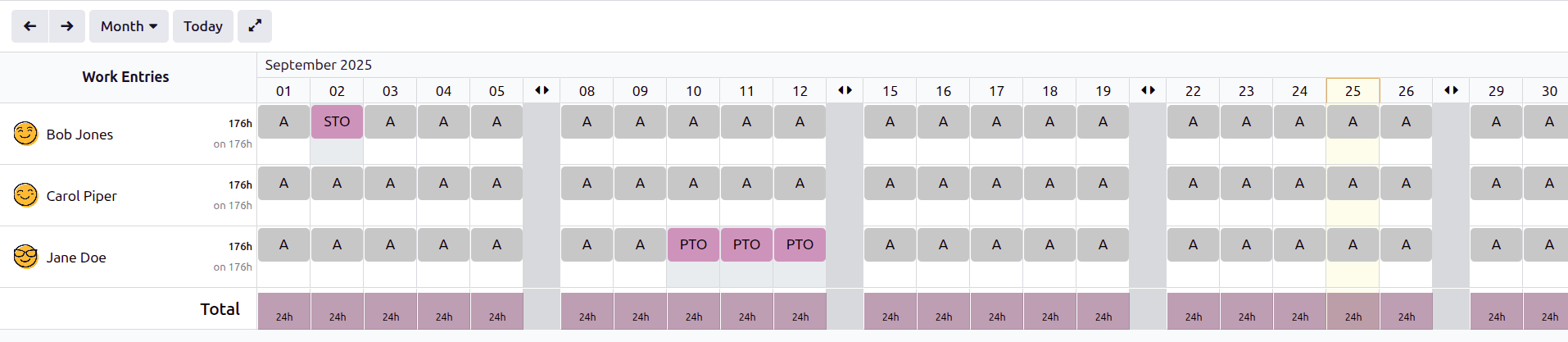Click Carol Piper employee name

click(x=81, y=196)
